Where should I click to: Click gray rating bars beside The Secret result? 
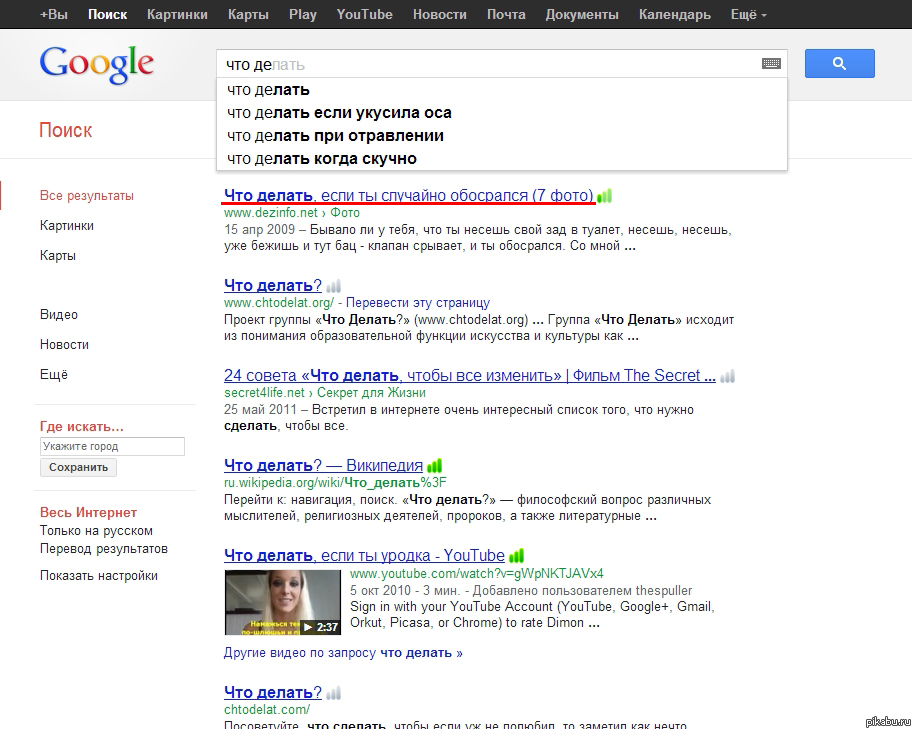pos(728,376)
